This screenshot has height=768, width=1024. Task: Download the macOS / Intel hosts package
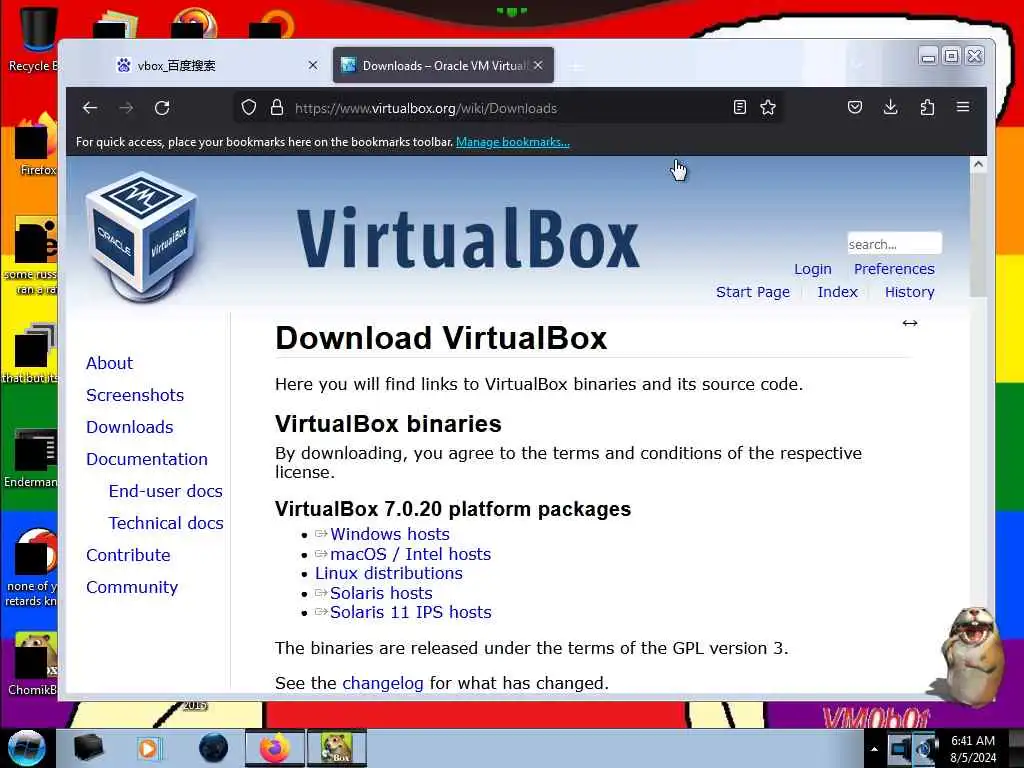[x=410, y=554]
